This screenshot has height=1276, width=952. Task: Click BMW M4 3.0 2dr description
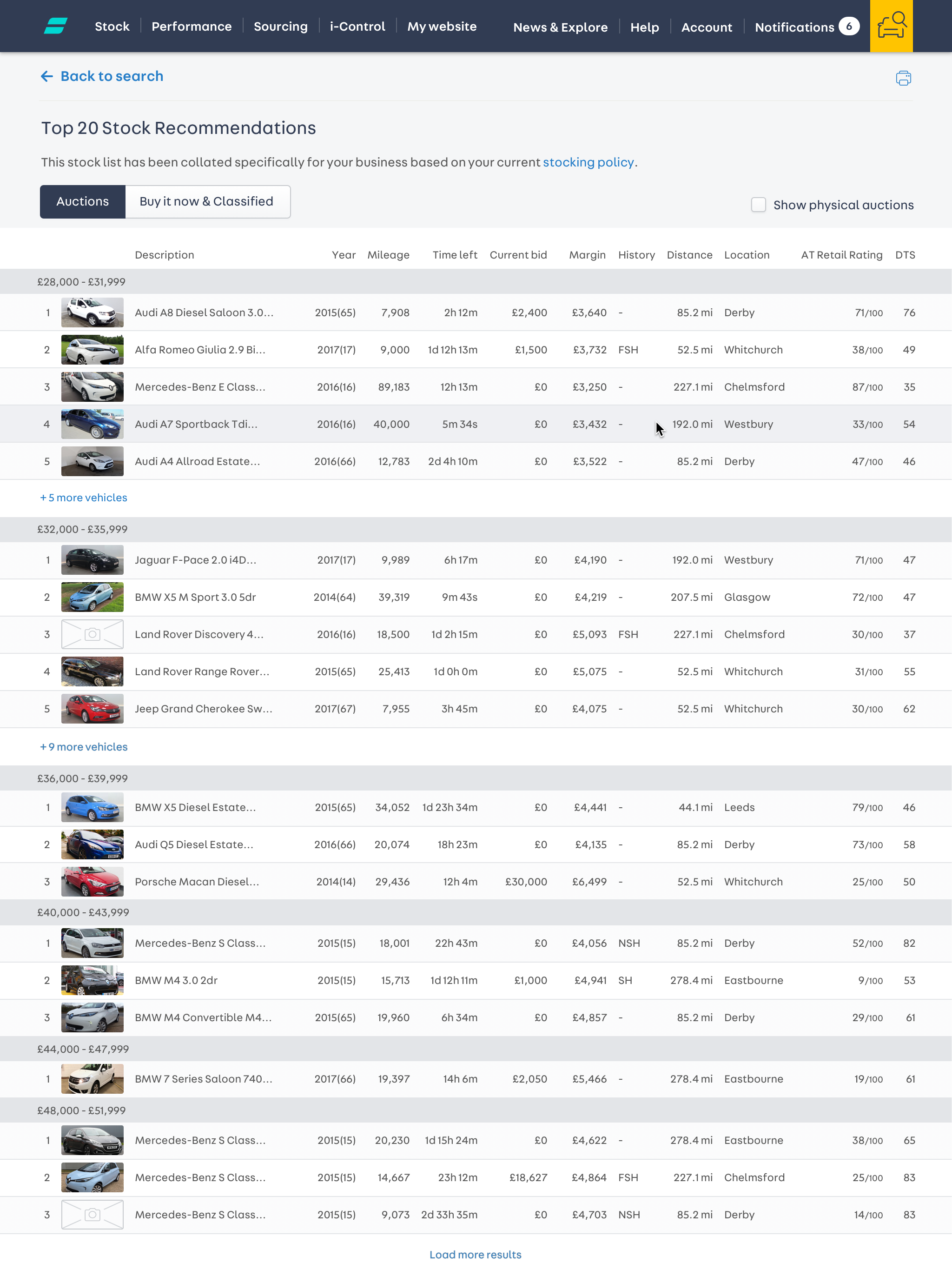176,980
